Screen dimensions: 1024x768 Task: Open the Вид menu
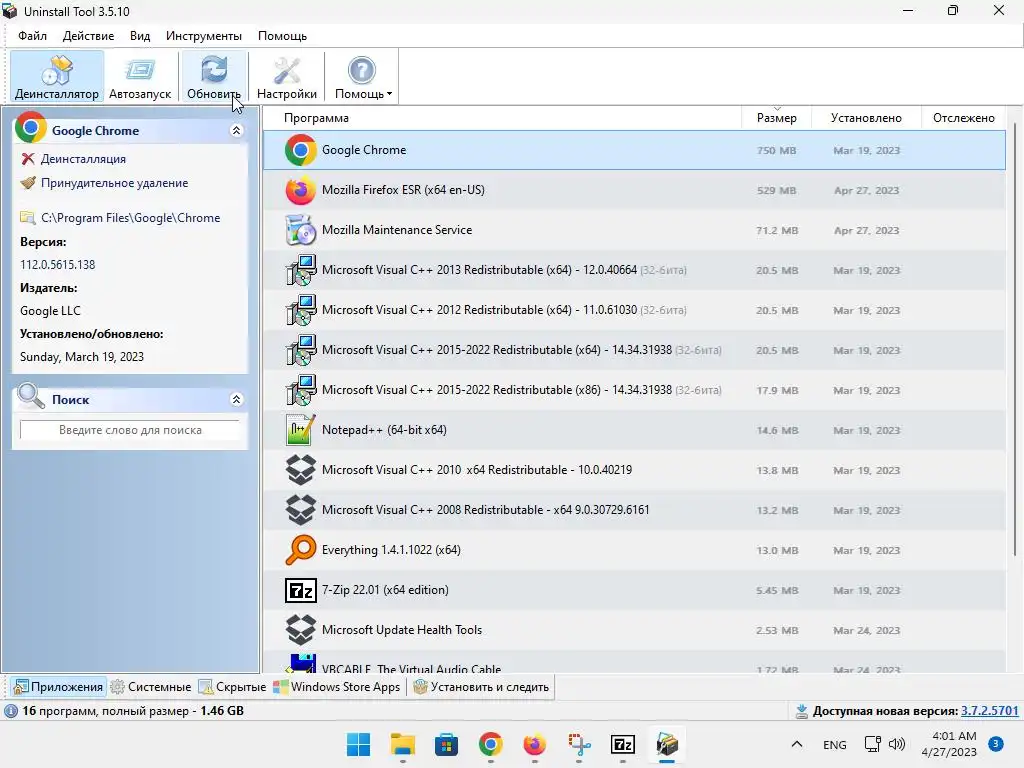click(x=140, y=36)
